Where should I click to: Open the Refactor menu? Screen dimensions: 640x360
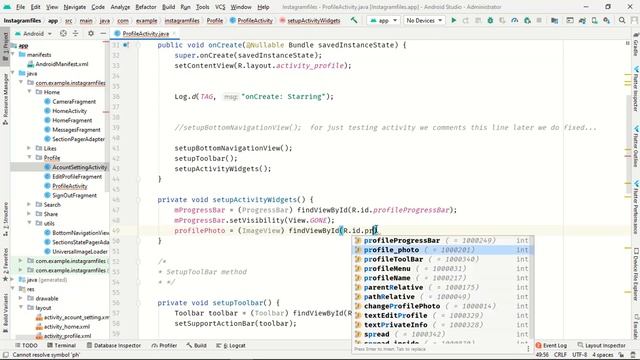pos(146,7)
